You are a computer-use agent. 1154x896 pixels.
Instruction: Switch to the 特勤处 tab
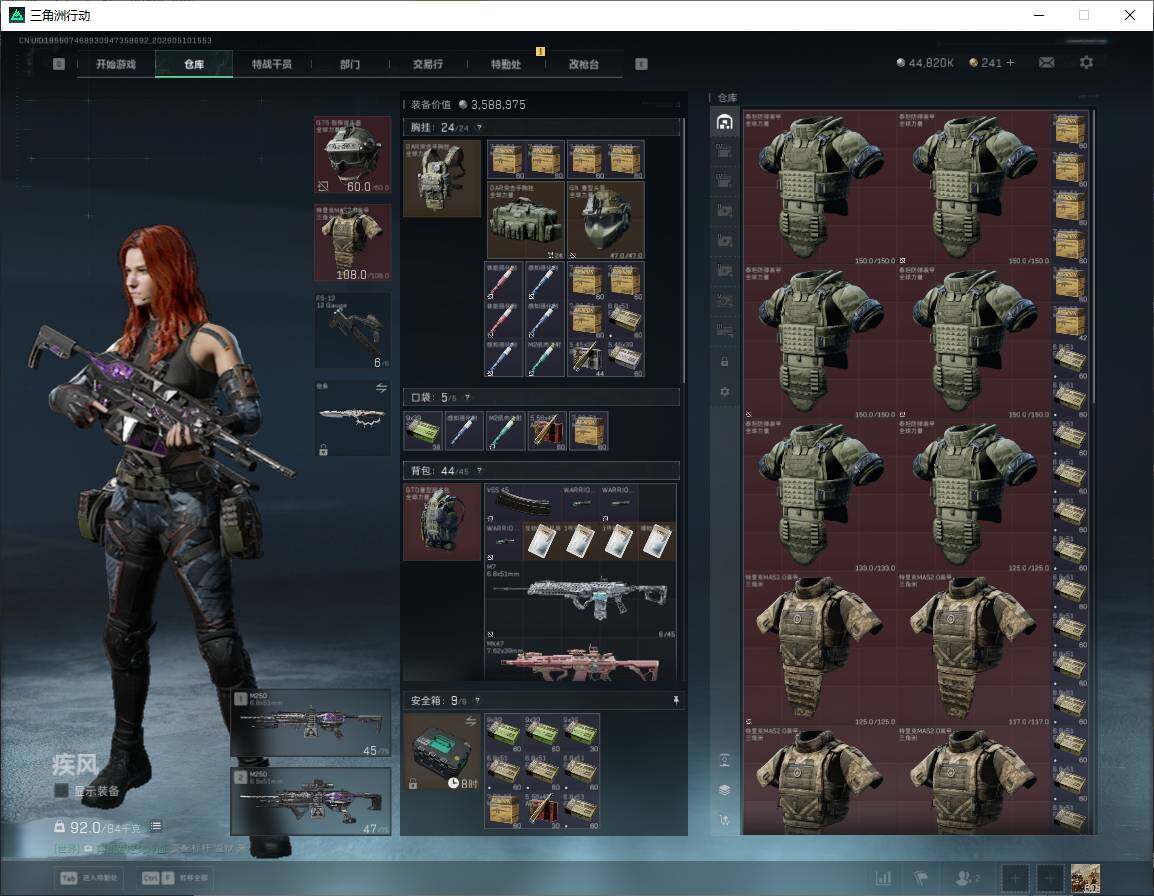(x=506, y=64)
